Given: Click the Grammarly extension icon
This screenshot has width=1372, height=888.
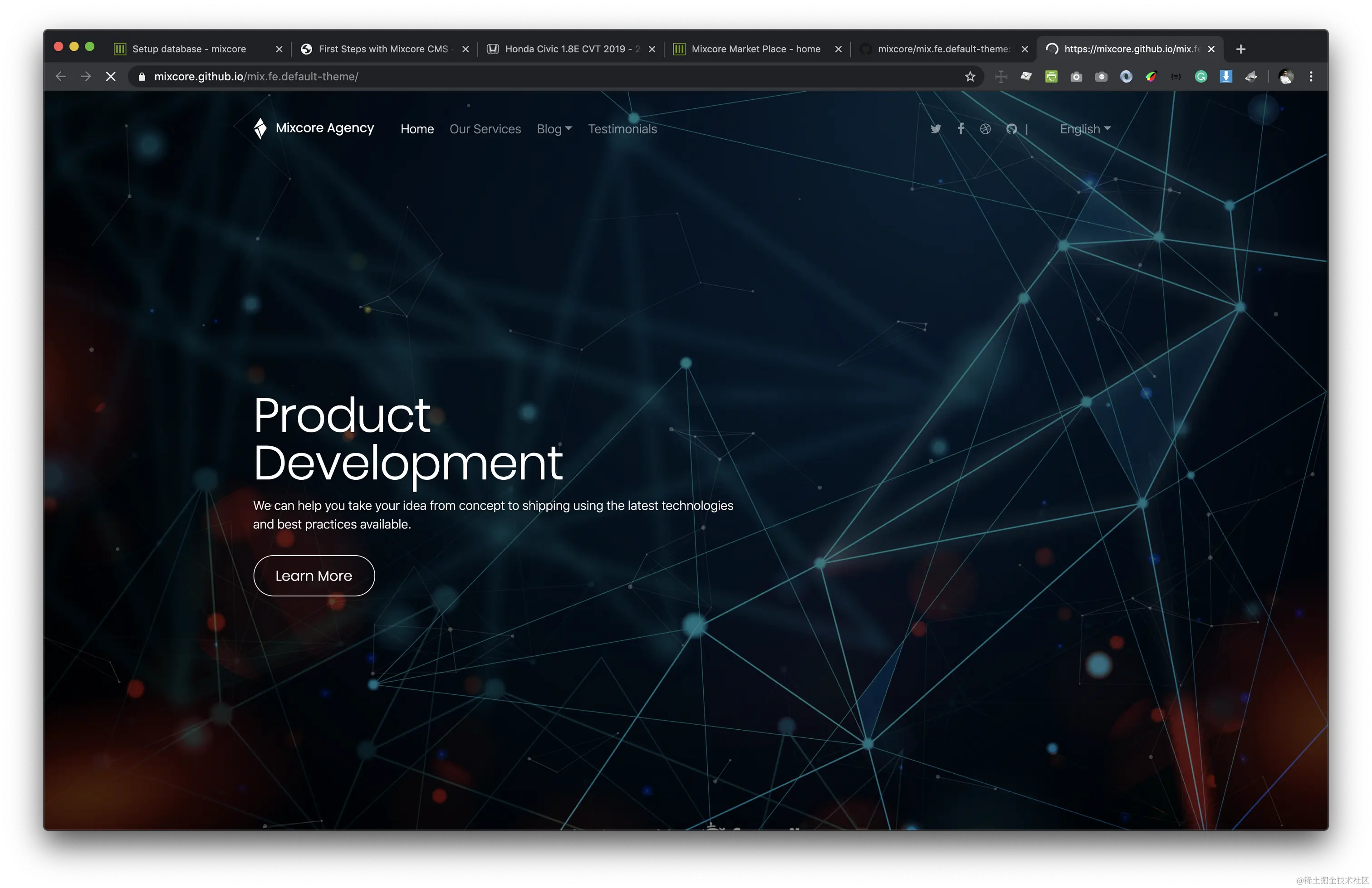Looking at the screenshot, I should [1201, 77].
